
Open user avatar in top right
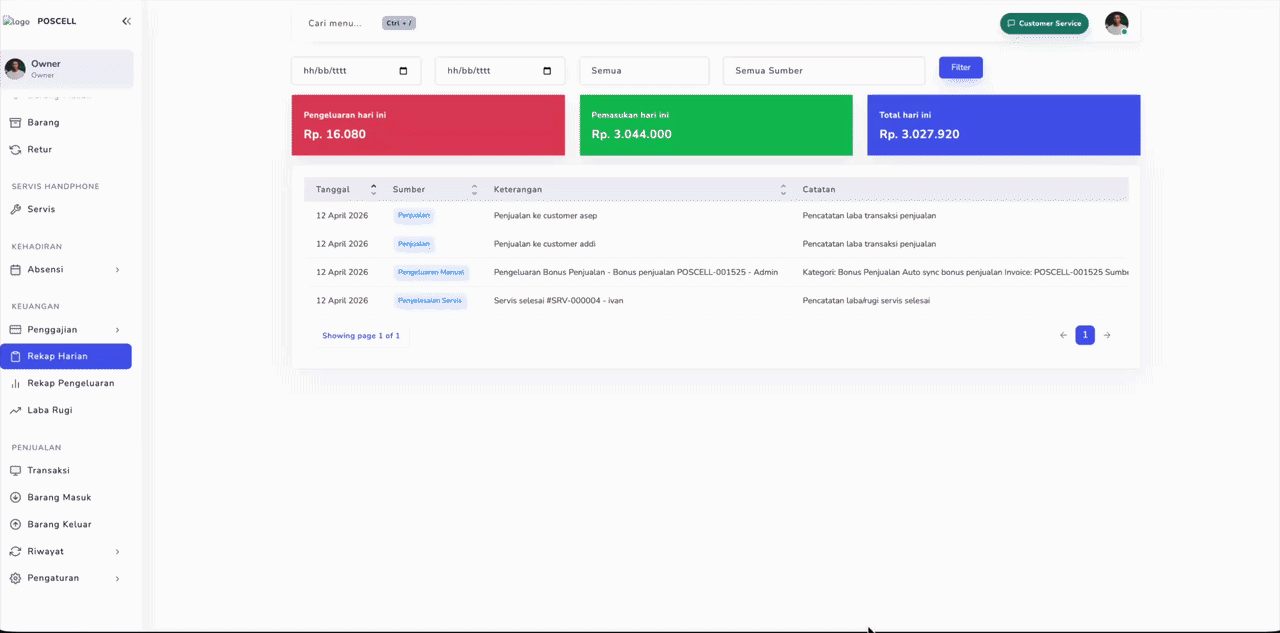(1116, 23)
